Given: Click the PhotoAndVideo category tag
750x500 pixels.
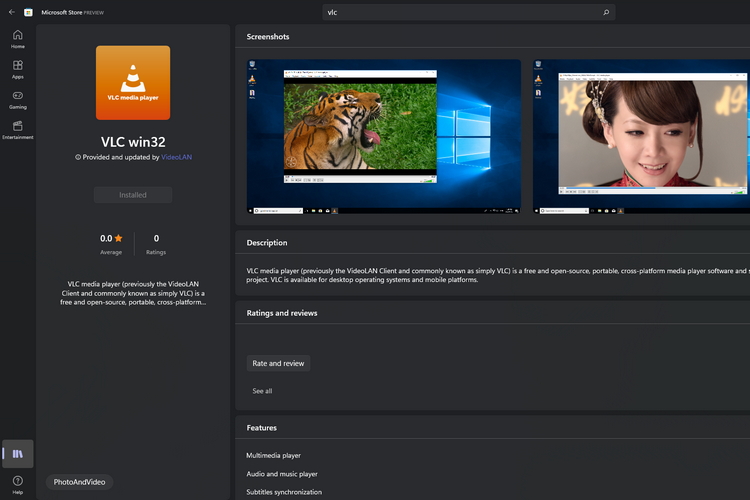Looking at the screenshot, I should (x=79, y=482).
